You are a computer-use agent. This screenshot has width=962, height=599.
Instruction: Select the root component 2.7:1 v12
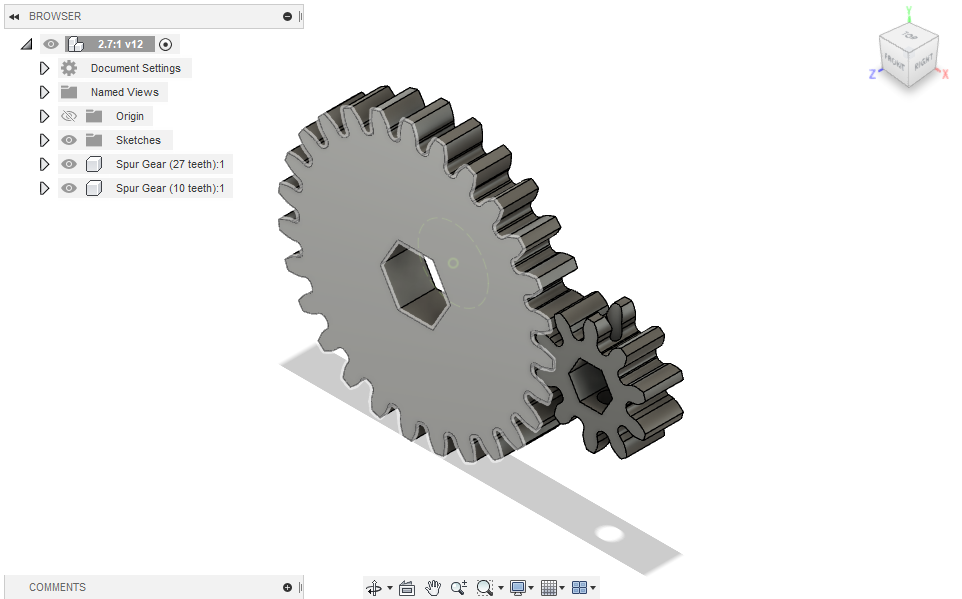pyautogui.click(x=118, y=43)
